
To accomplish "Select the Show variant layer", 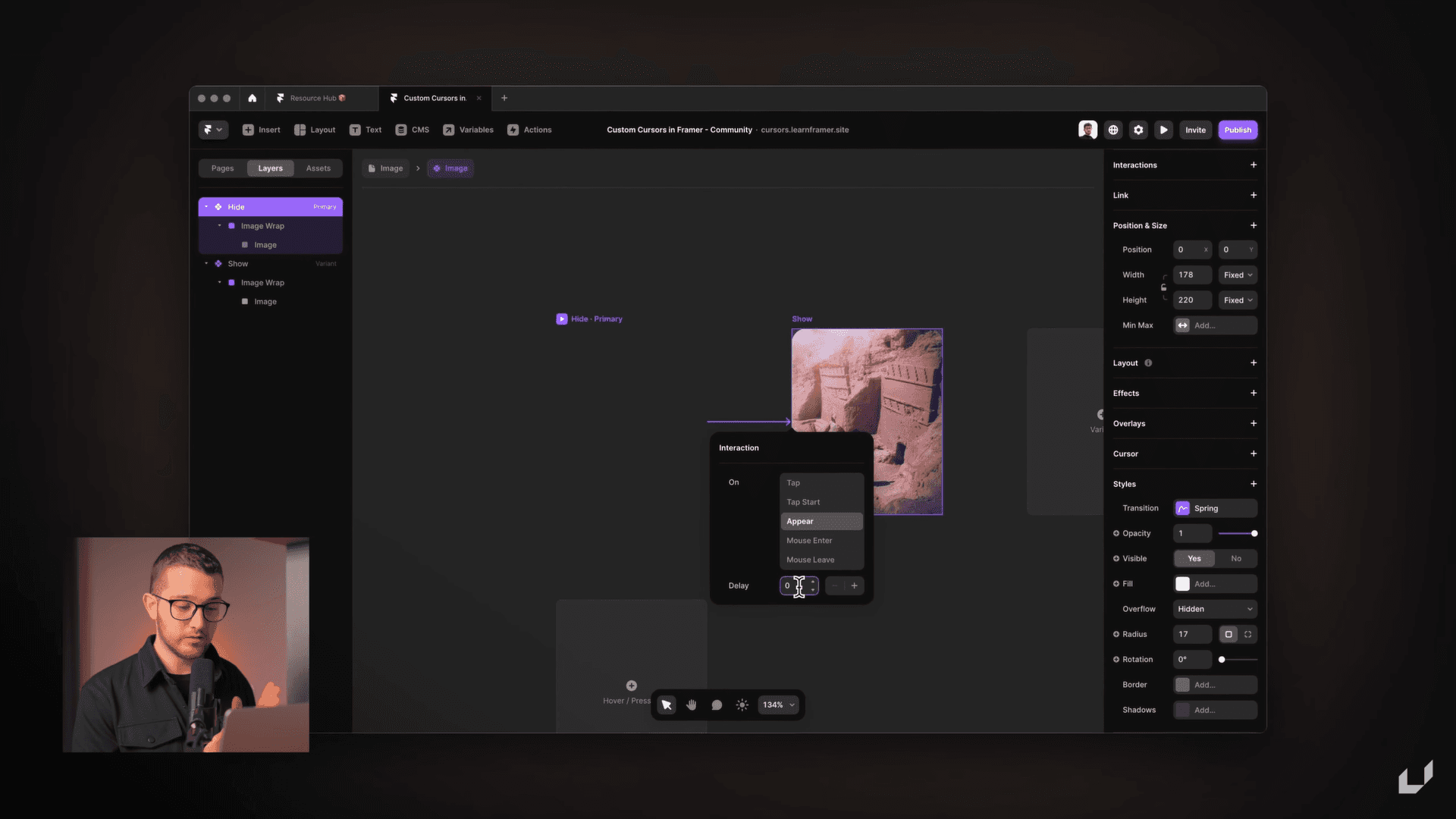I will (270, 264).
